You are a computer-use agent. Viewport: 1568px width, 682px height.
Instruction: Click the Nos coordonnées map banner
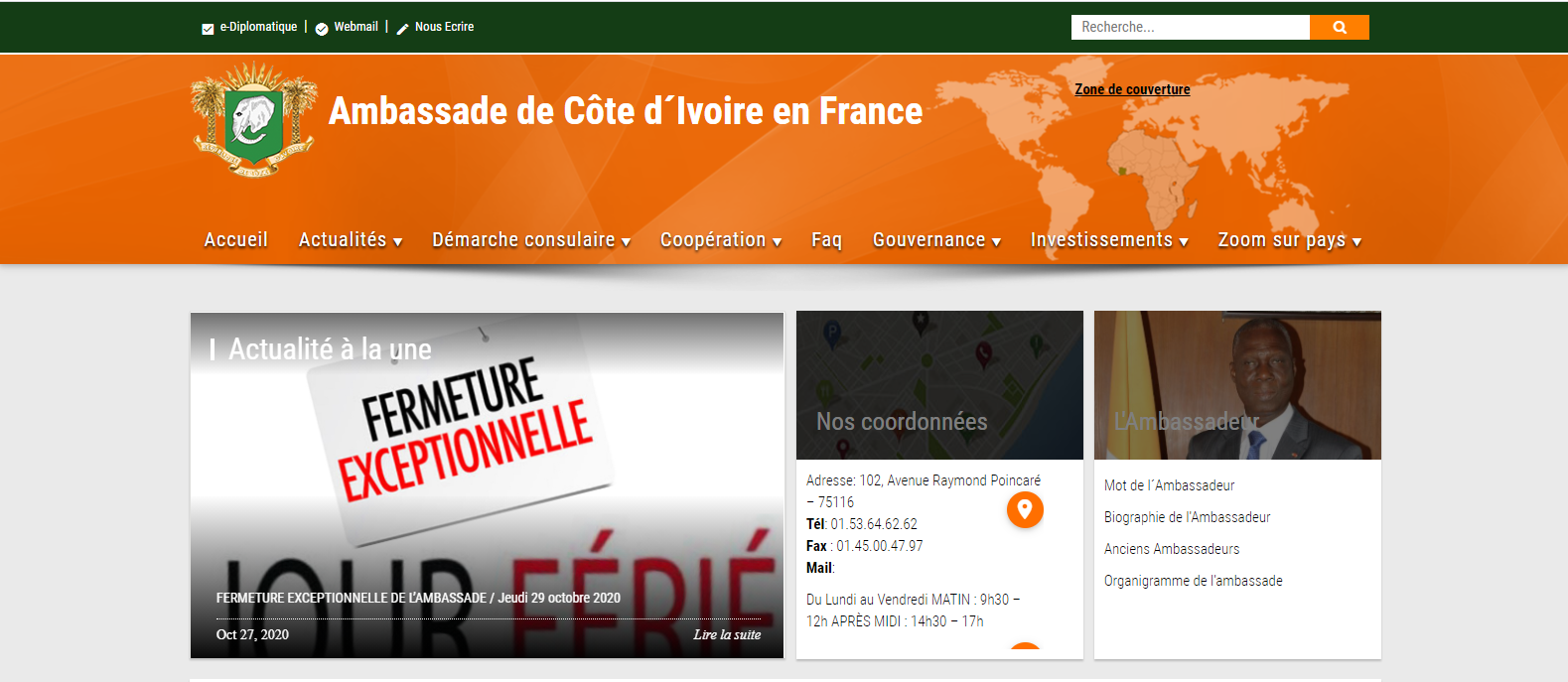tap(939, 385)
